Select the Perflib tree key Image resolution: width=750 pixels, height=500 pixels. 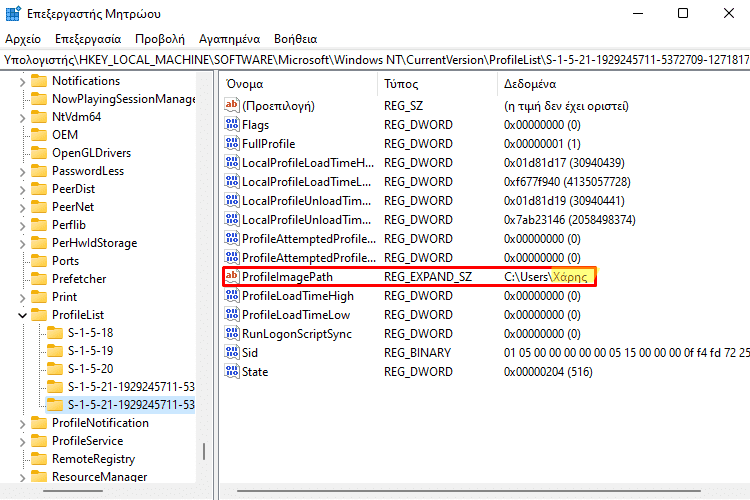point(68,225)
